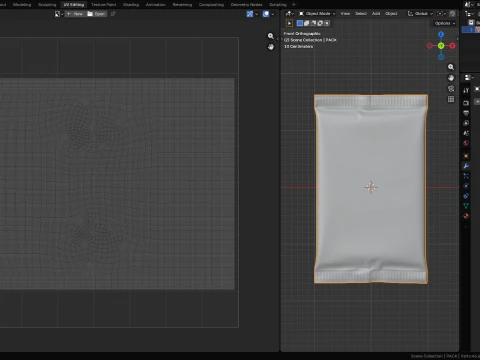This screenshot has height=360, width=480.
Task: Open the Output properties tab icon
Action: point(466,113)
